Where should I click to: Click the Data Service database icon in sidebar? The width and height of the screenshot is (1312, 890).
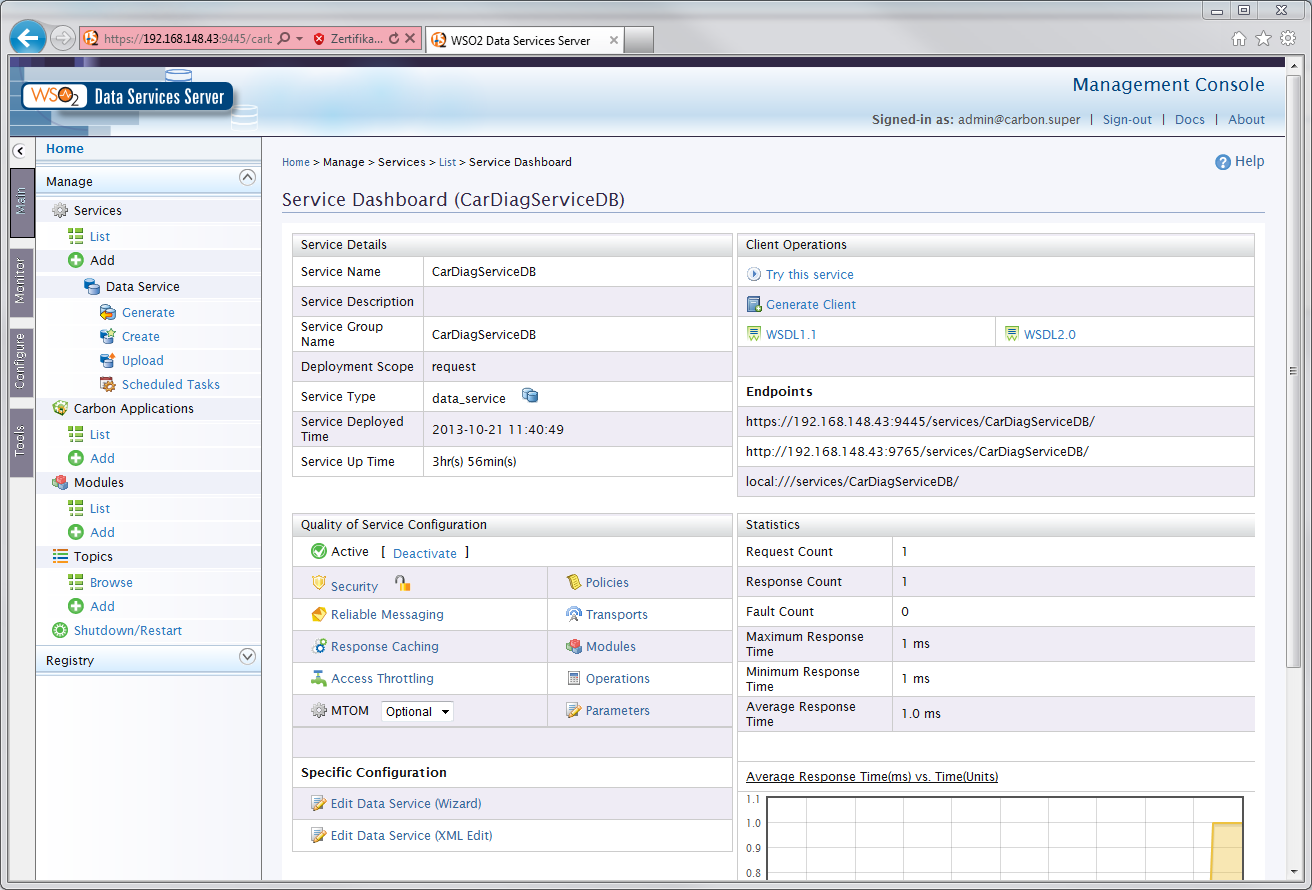coord(92,287)
